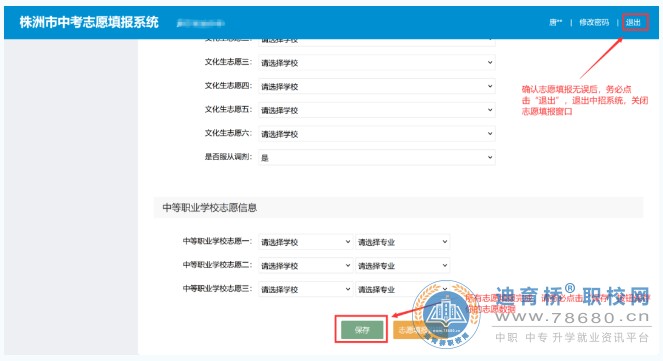Click the orange 志愿填报 button
Image resolution: width=663 pixels, height=361 pixels.
click(412, 330)
